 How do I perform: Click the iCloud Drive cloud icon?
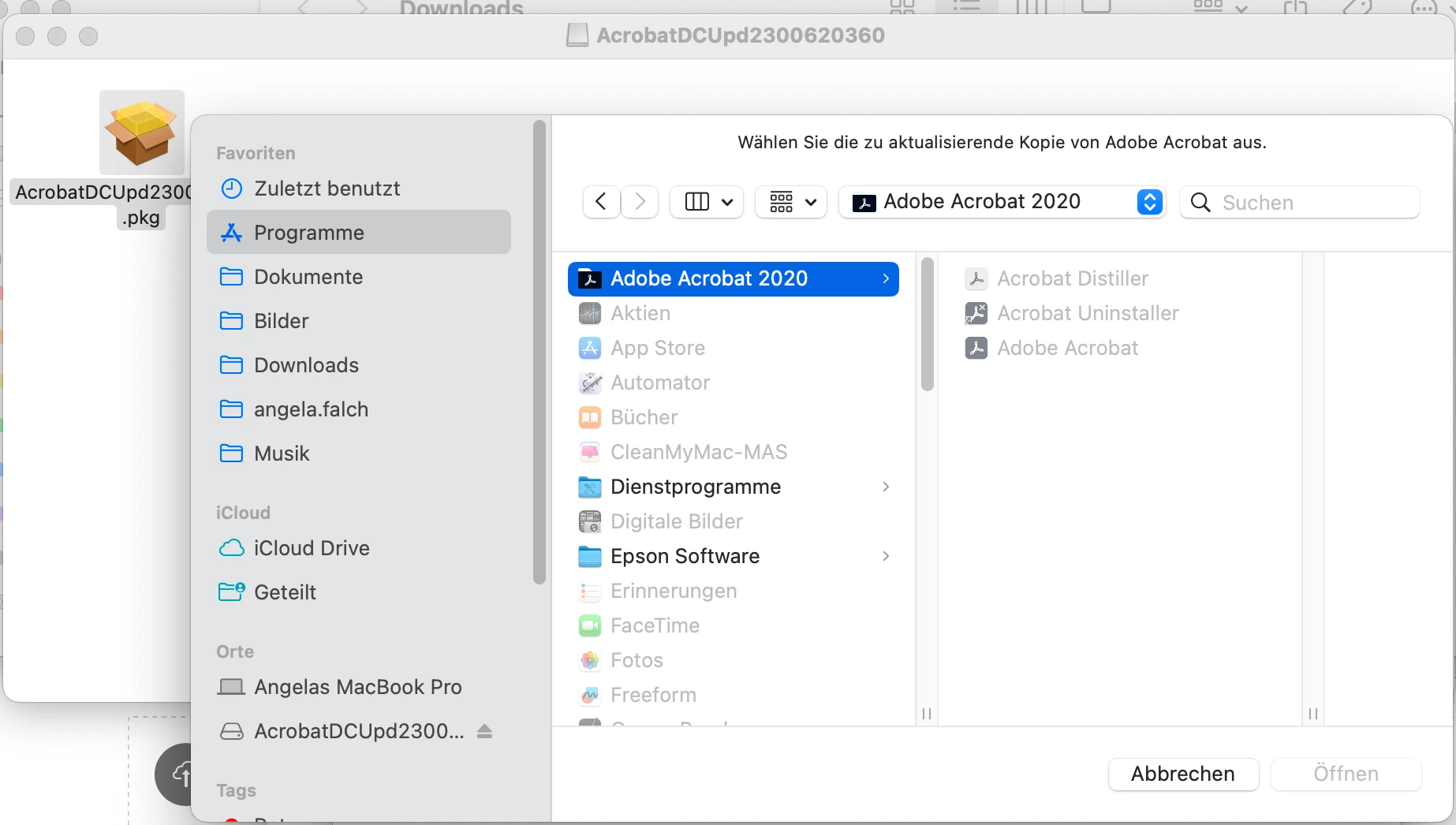click(x=231, y=548)
